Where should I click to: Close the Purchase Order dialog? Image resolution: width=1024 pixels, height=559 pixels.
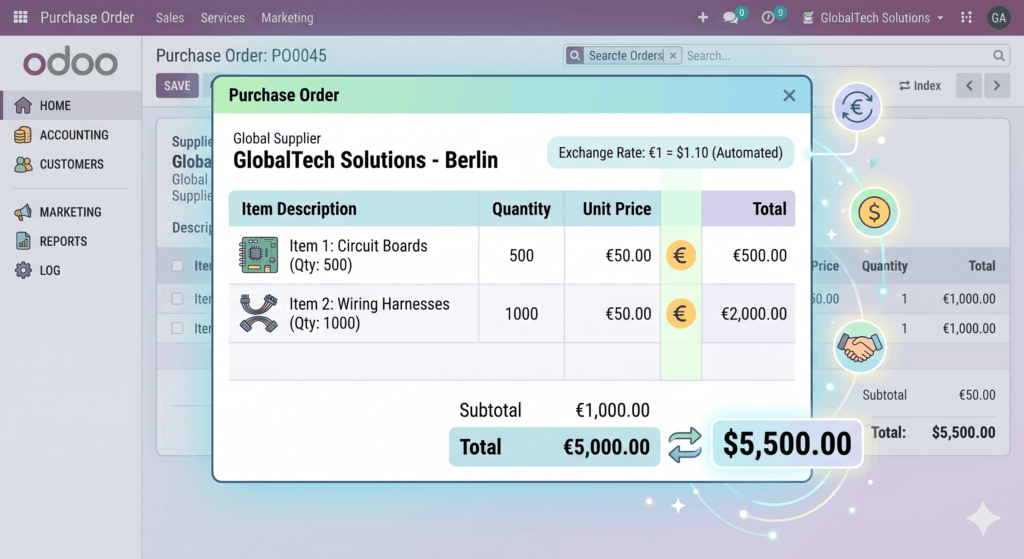pos(789,95)
